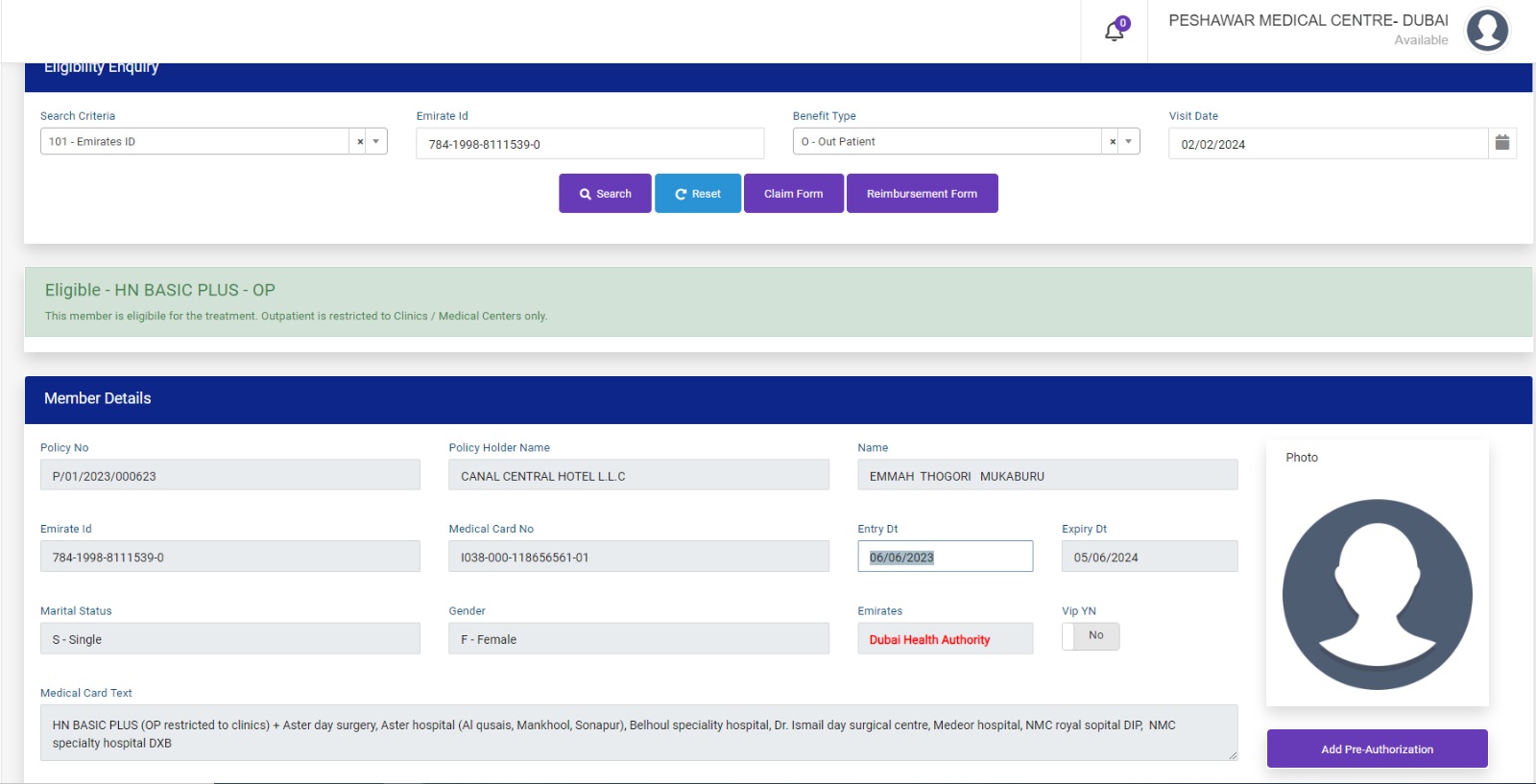Open the user profile avatar menu
Image resolution: width=1536 pixels, height=784 pixels.
click(1486, 31)
